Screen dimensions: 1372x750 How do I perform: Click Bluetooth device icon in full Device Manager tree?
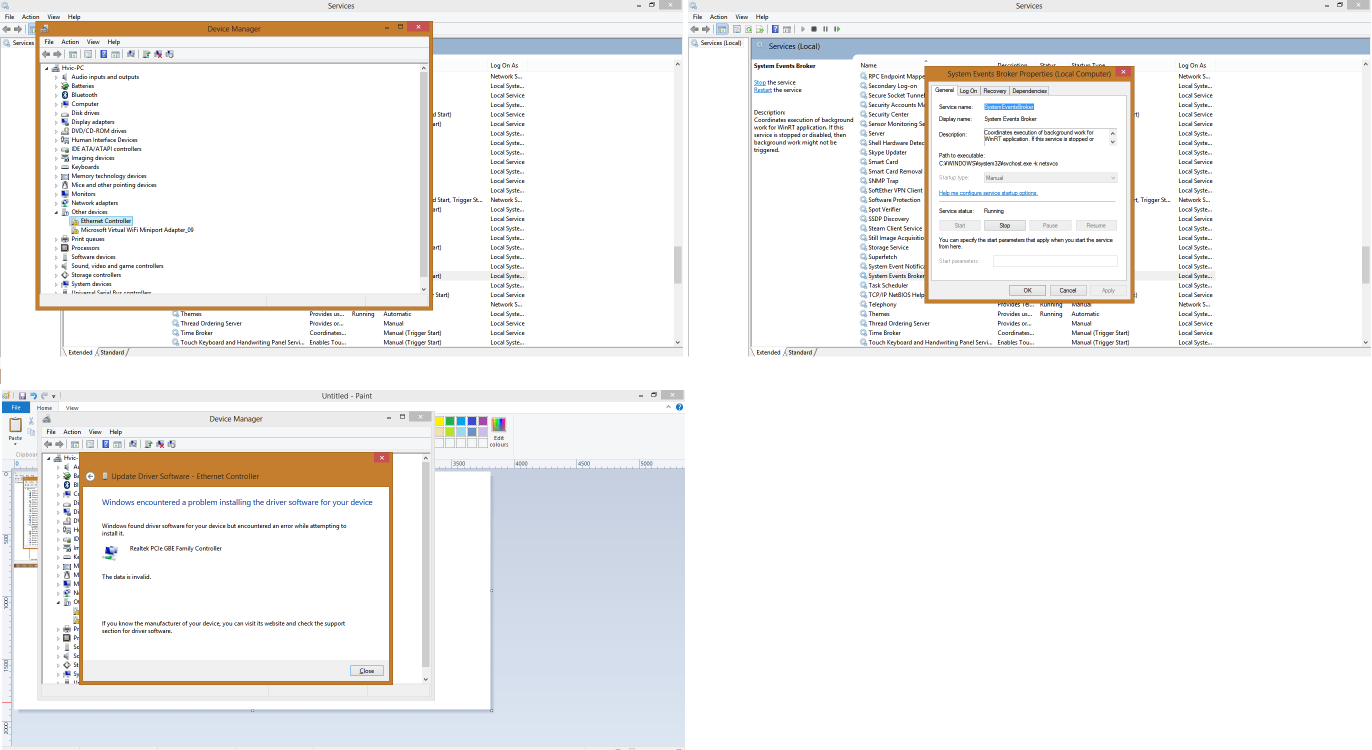coord(65,95)
